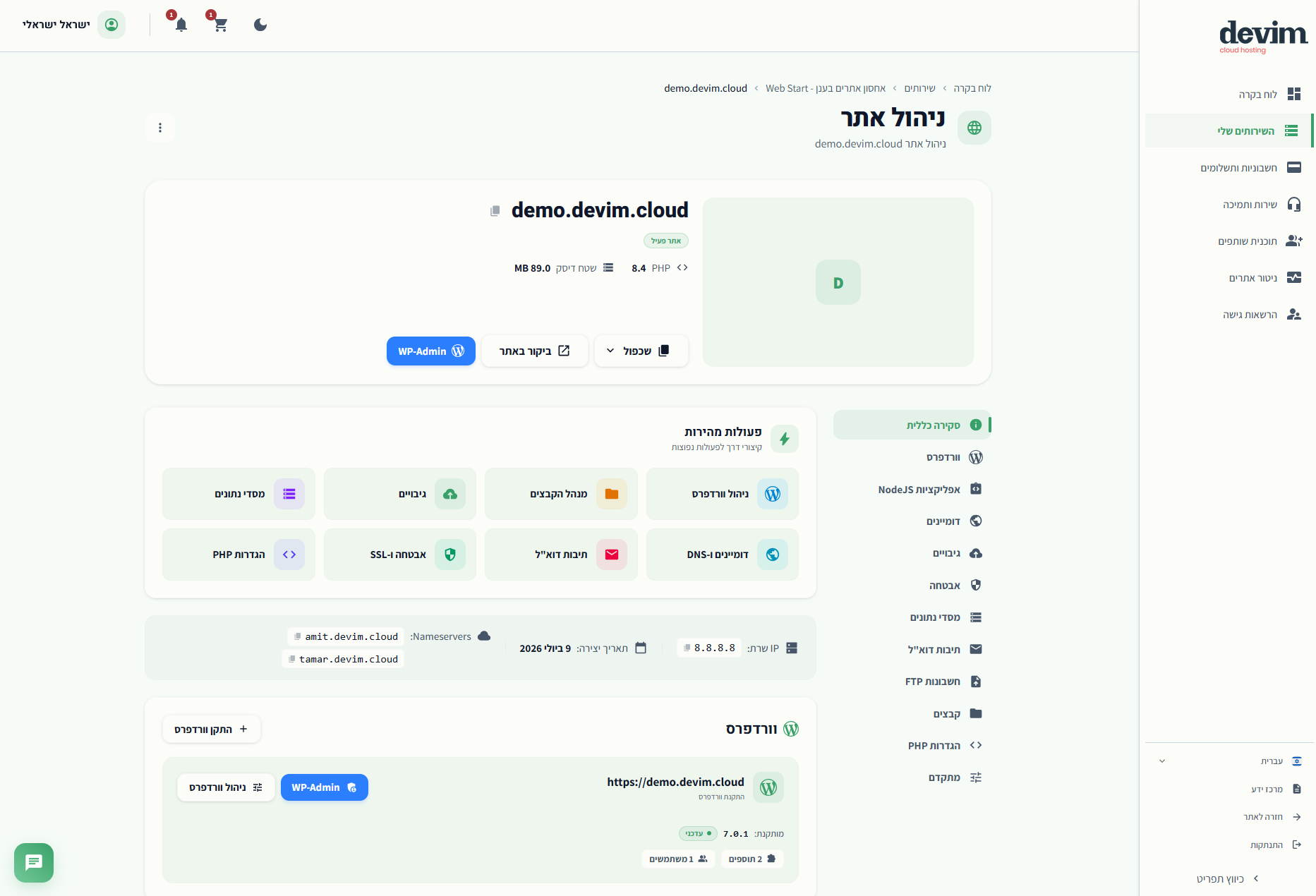Open לוח בקרה in main sidebar
1316x896 pixels.
pyautogui.click(x=1229, y=94)
